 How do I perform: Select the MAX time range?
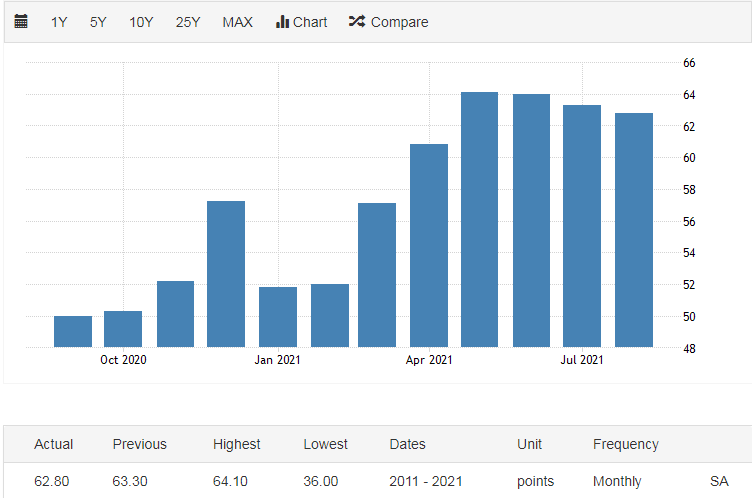coord(237,22)
